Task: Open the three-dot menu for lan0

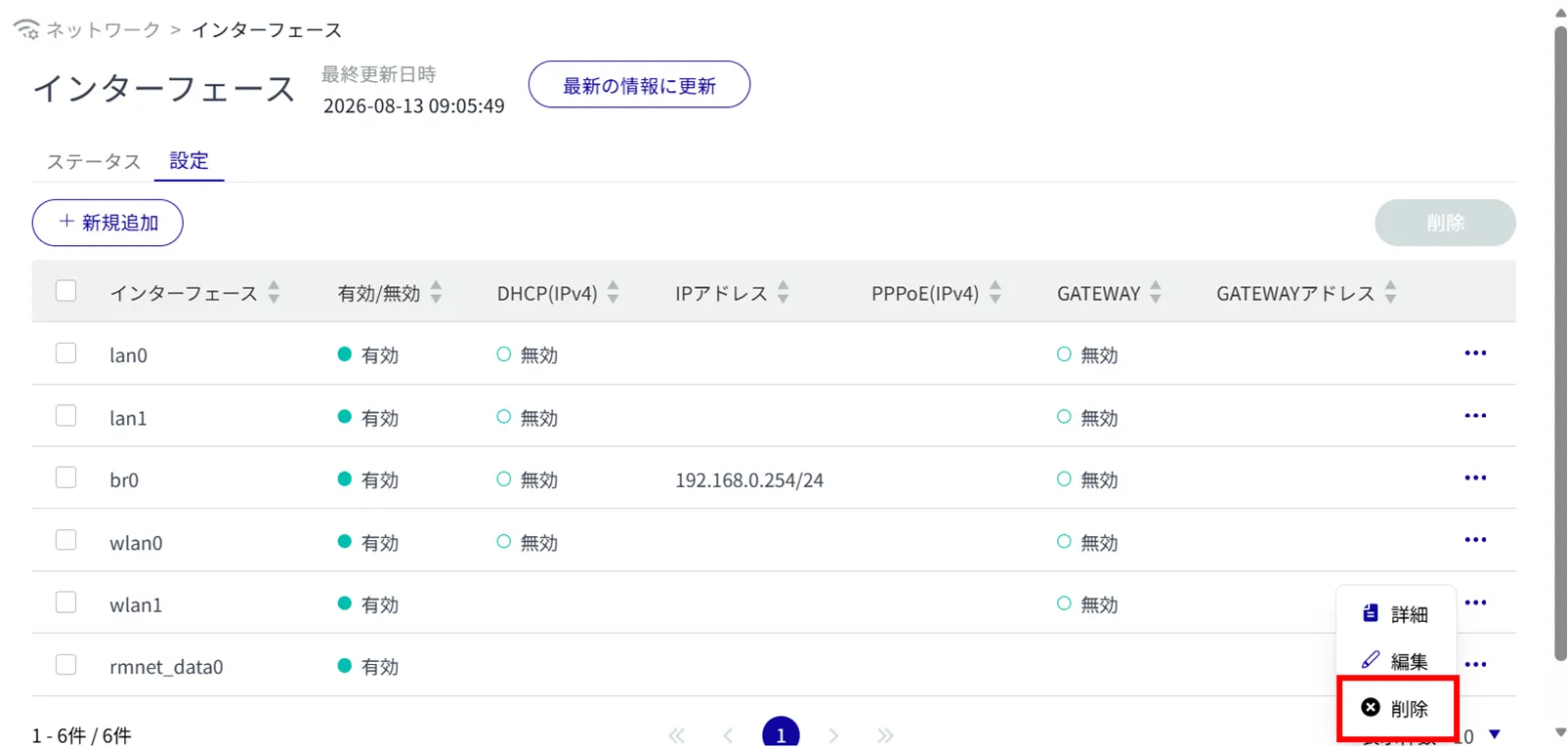Action: [1475, 353]
